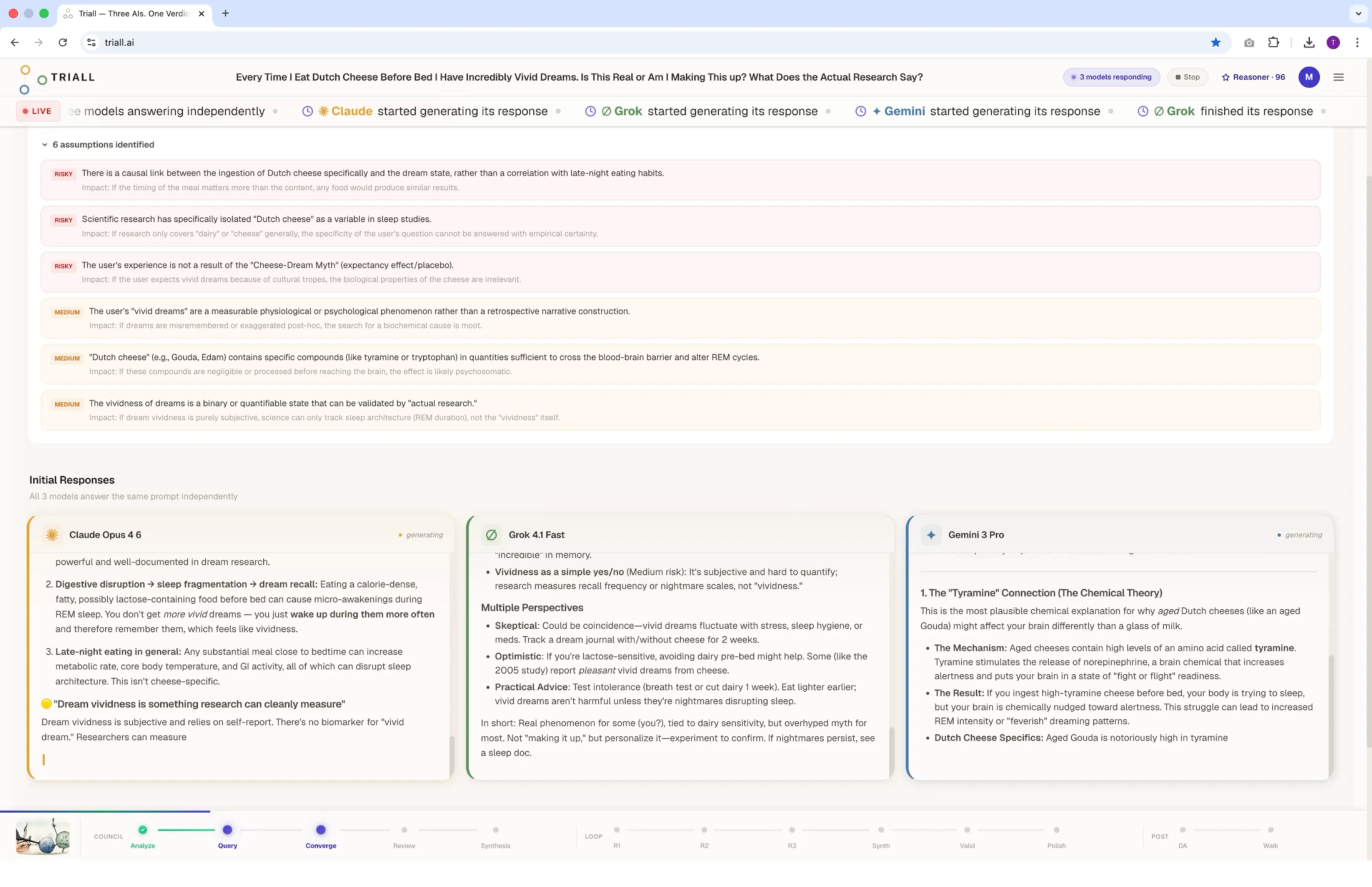The image size is (1372, 887).
Task: View site information icon in address bar
Action: click(x=91, y=43)
